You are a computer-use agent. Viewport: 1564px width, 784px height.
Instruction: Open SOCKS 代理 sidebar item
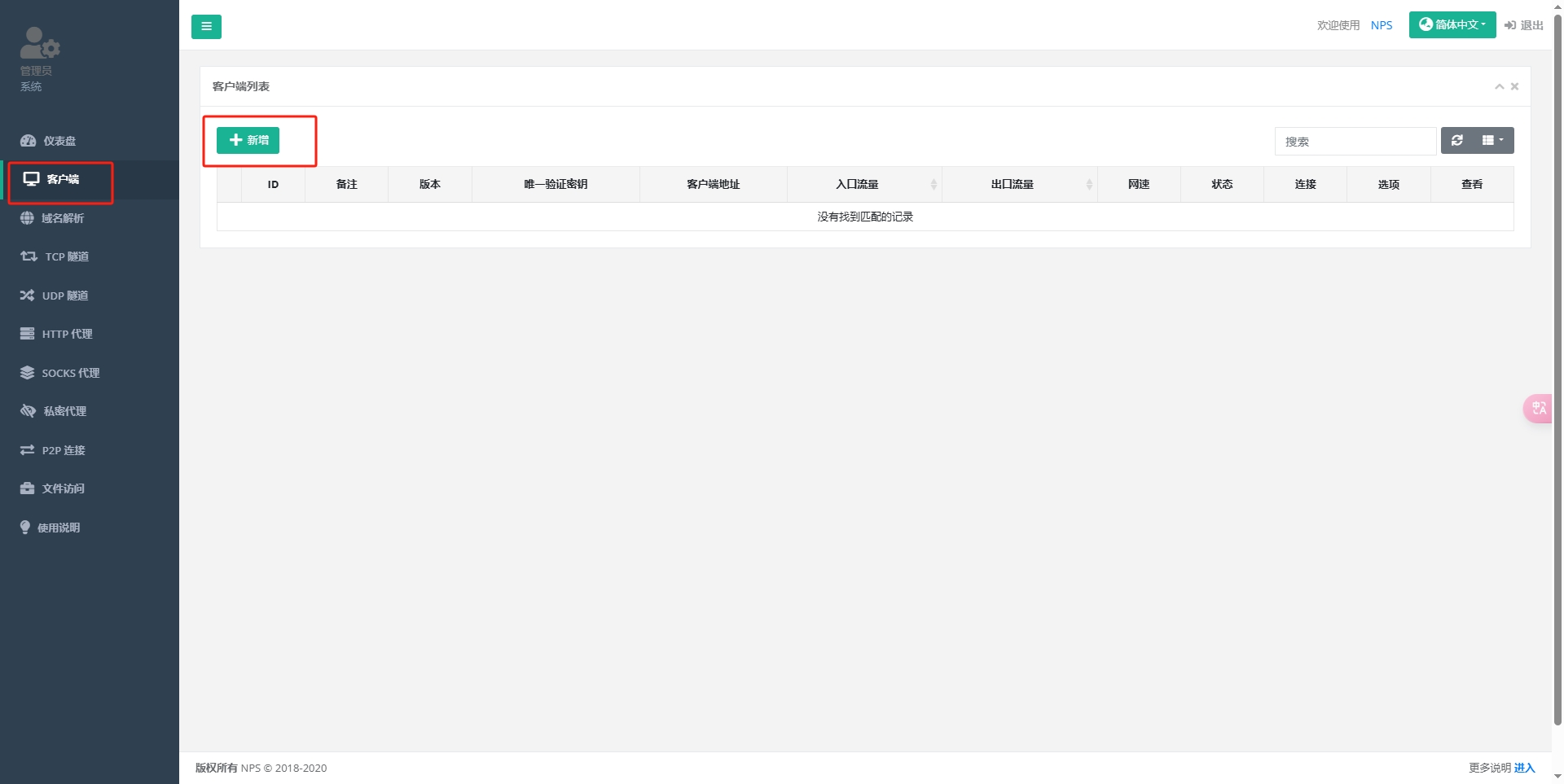(70, 373)
